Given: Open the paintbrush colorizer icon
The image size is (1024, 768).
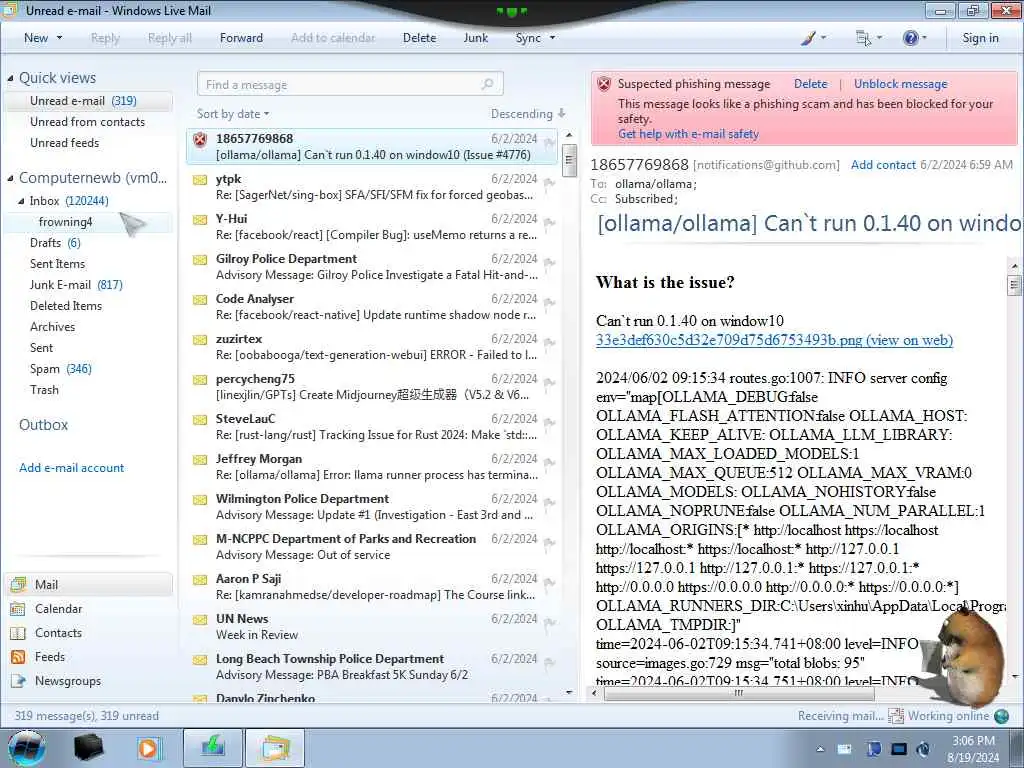Looking at the screenshot, I should (x=808, y=38).
